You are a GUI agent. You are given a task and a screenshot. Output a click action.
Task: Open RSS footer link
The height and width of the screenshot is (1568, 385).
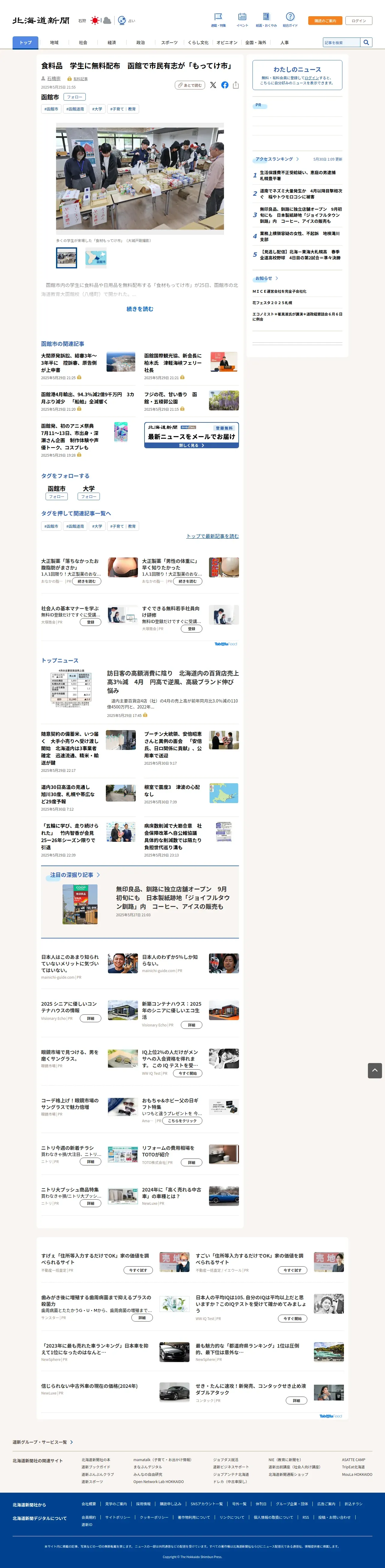[x=305, y=1518]
